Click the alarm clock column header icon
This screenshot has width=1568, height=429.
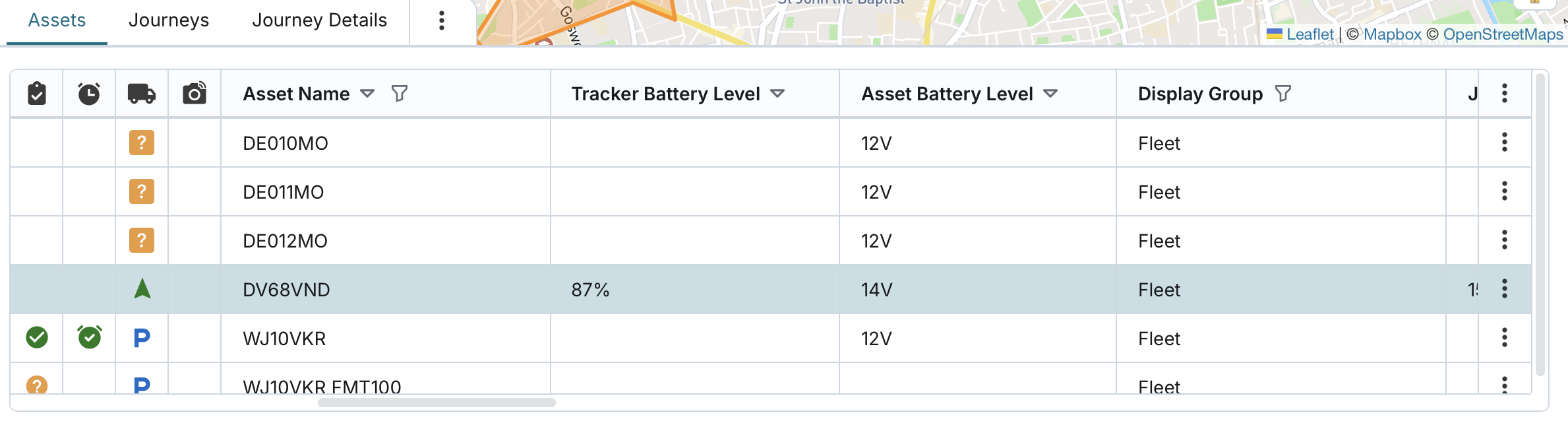point(89,94)
